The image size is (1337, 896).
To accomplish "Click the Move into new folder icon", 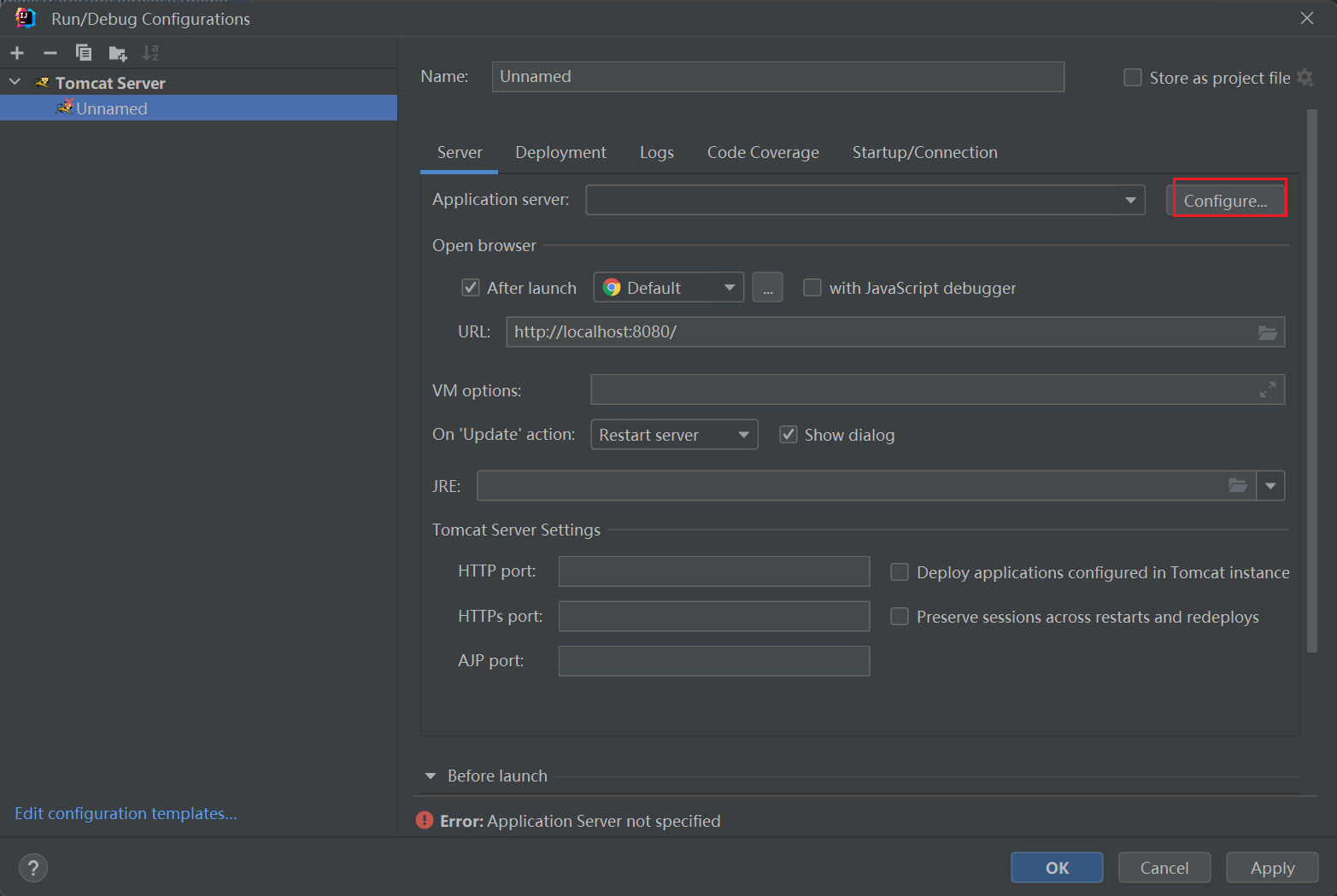I will point(118,54).
